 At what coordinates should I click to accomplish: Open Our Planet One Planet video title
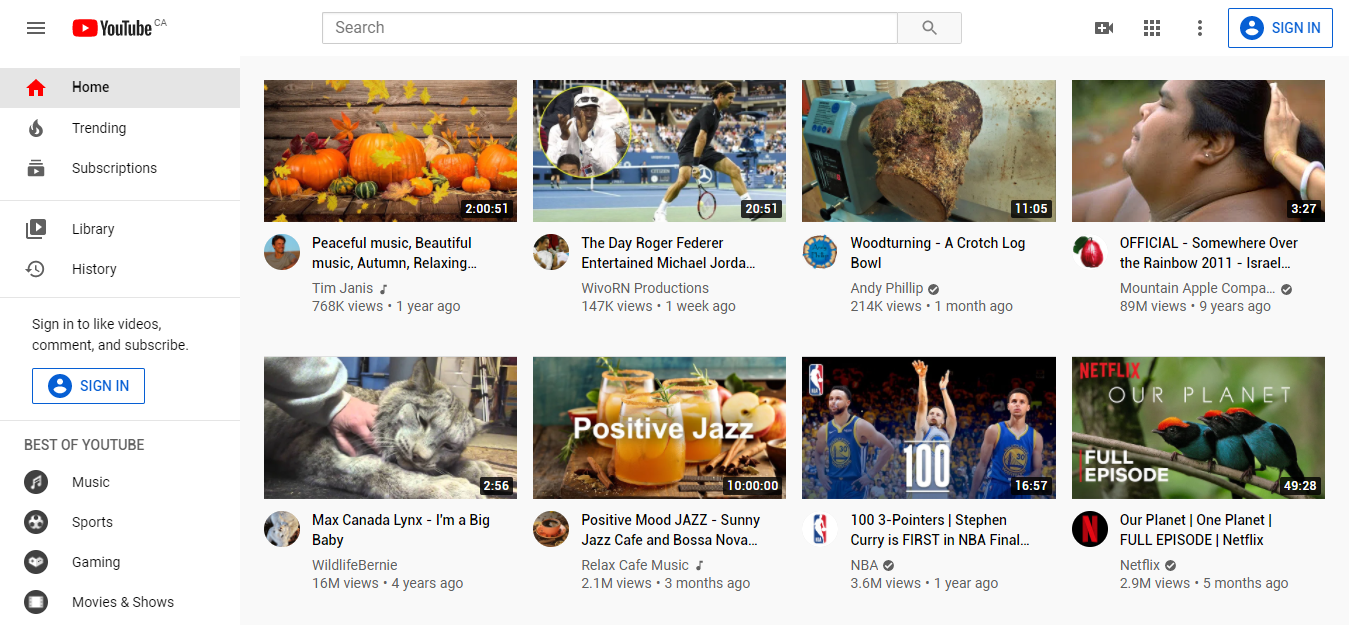[x=1196, y=530]
